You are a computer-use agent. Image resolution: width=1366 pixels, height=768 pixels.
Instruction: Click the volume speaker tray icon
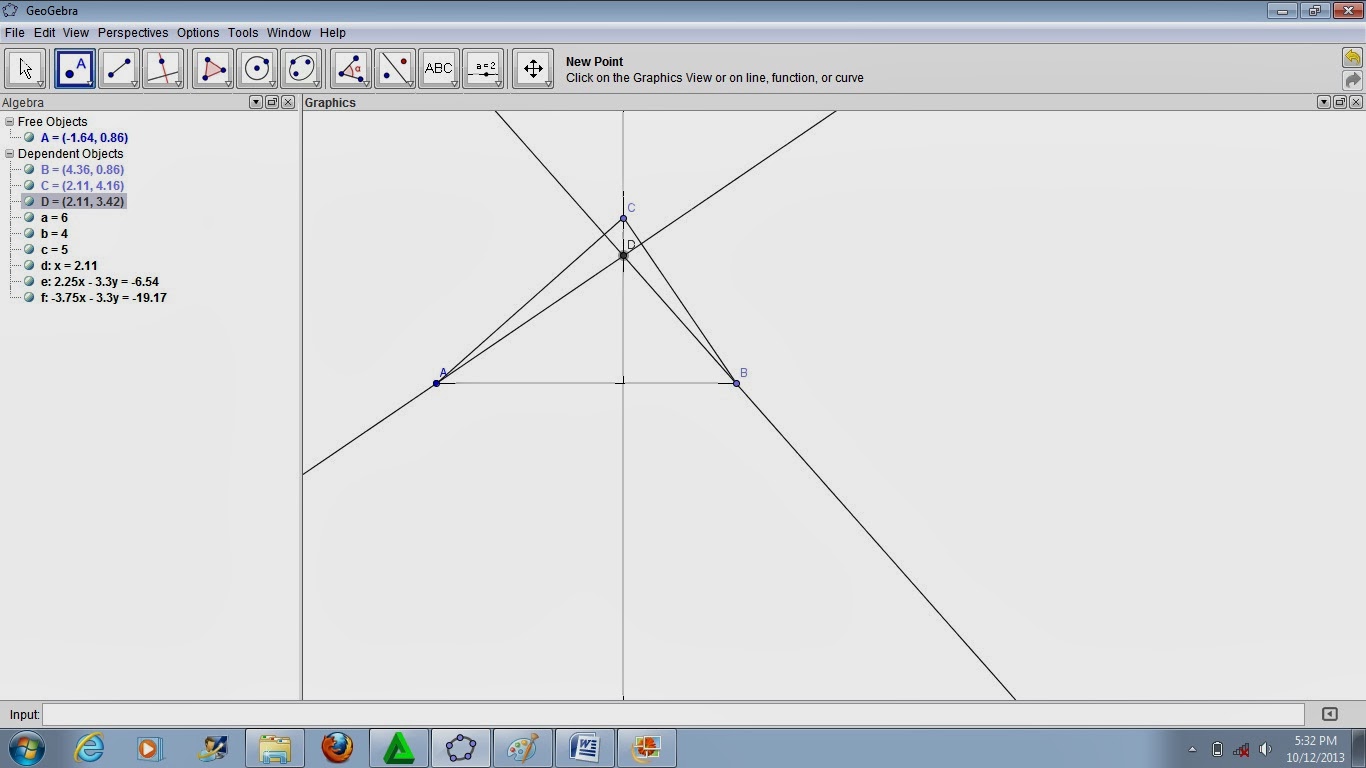coord(1265,749)
